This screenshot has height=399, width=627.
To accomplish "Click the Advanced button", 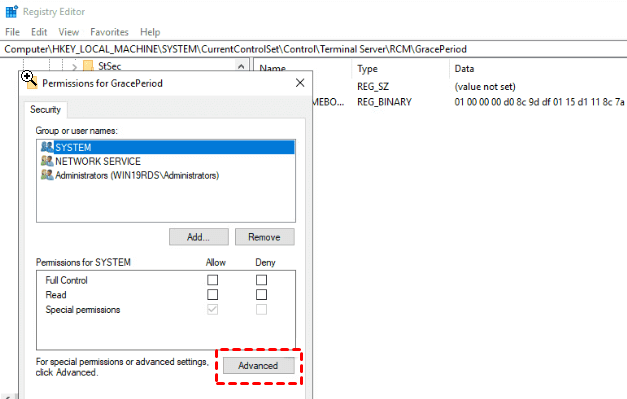I will (258, 366).
